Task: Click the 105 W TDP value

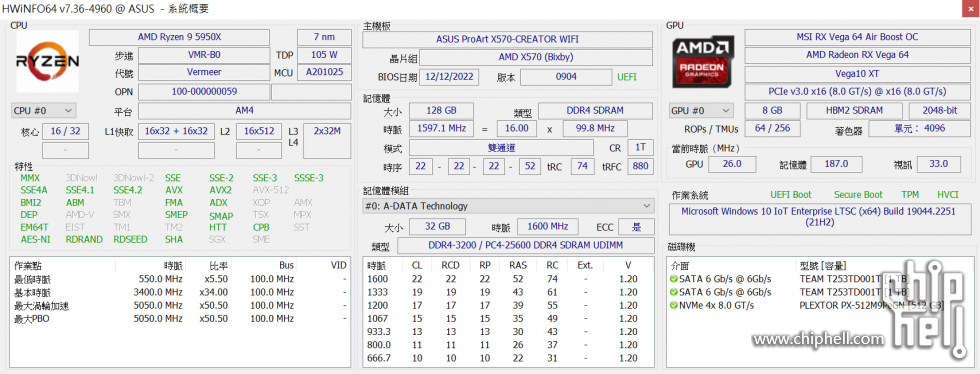Action: coord(324,55)
